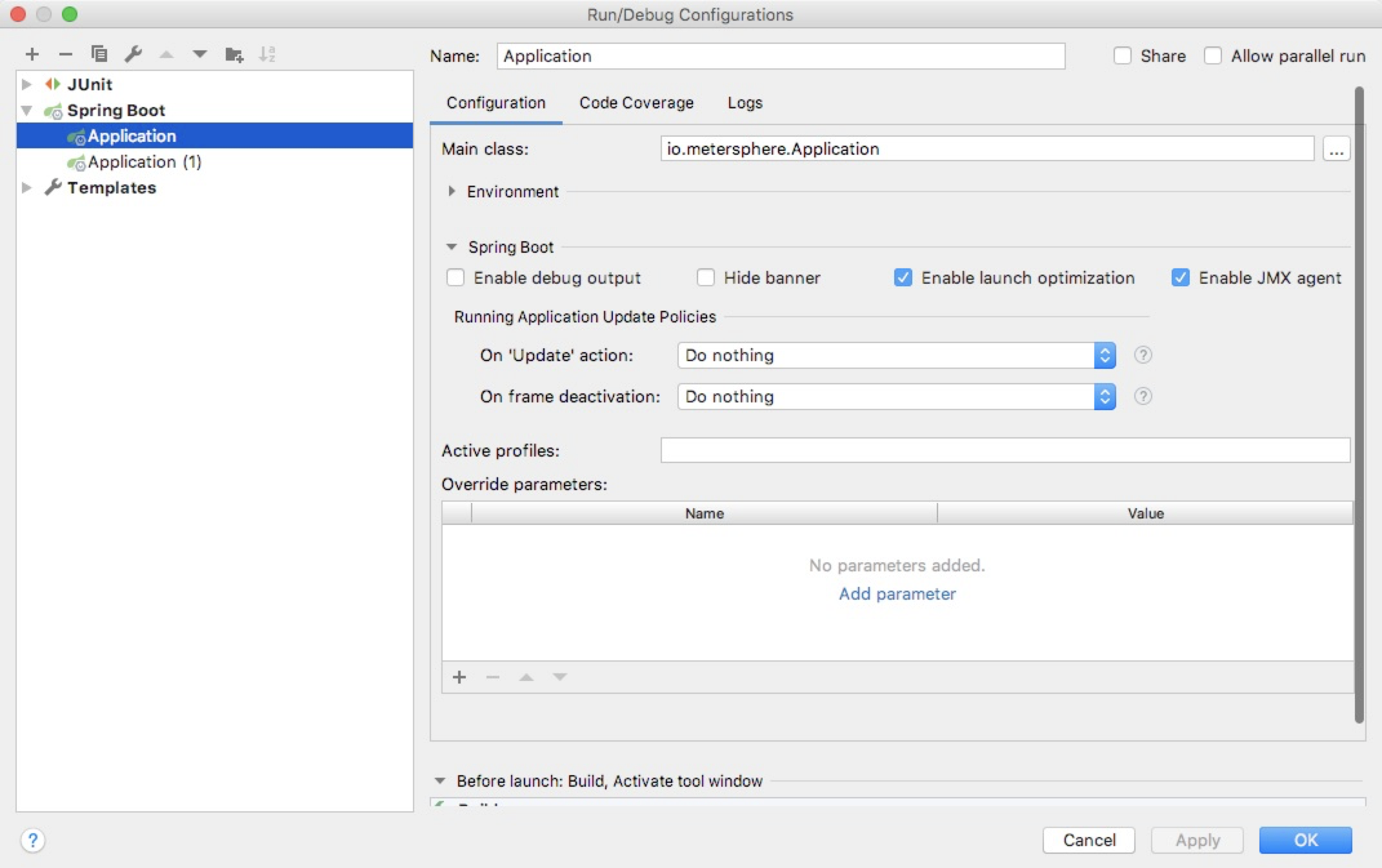
Task: Open the On 'Update' action dropdown
Action: [x=896, y=355]
